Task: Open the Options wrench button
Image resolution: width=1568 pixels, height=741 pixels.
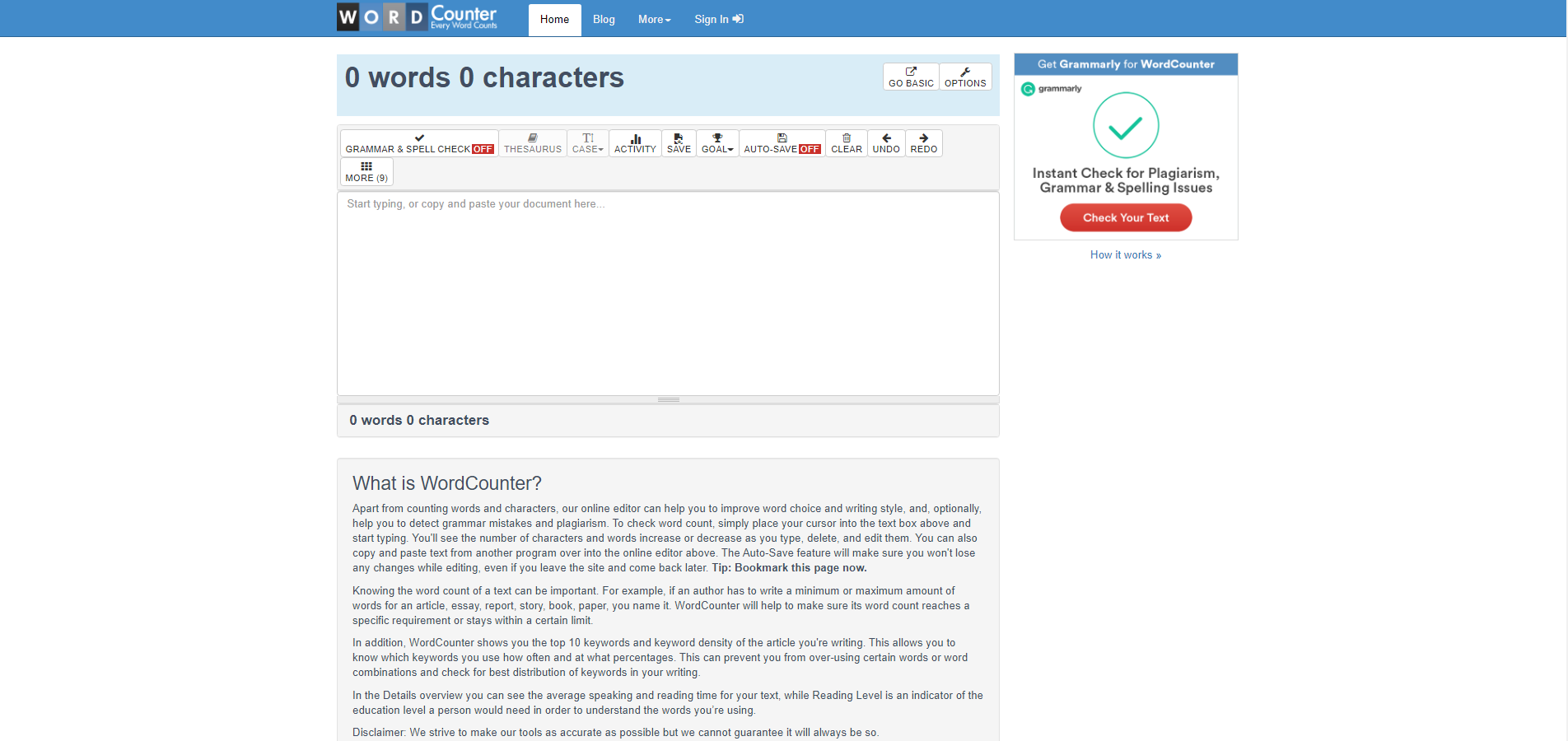Action: [965, 77]
